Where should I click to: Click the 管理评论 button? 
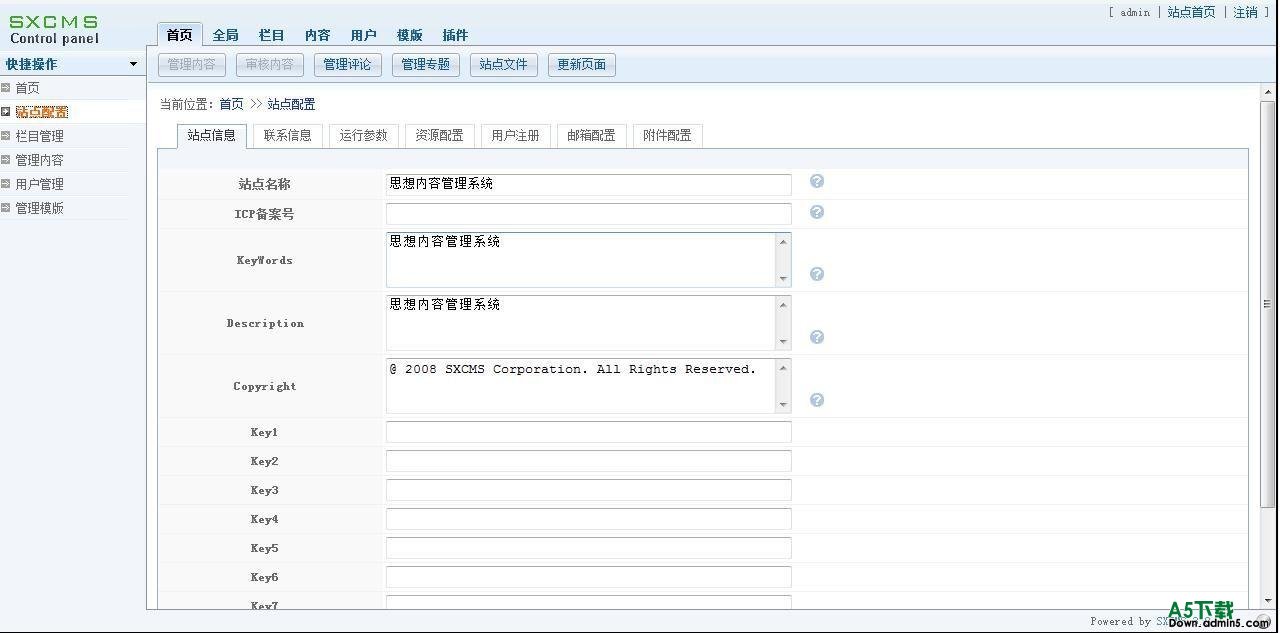(x=348, y=65)
